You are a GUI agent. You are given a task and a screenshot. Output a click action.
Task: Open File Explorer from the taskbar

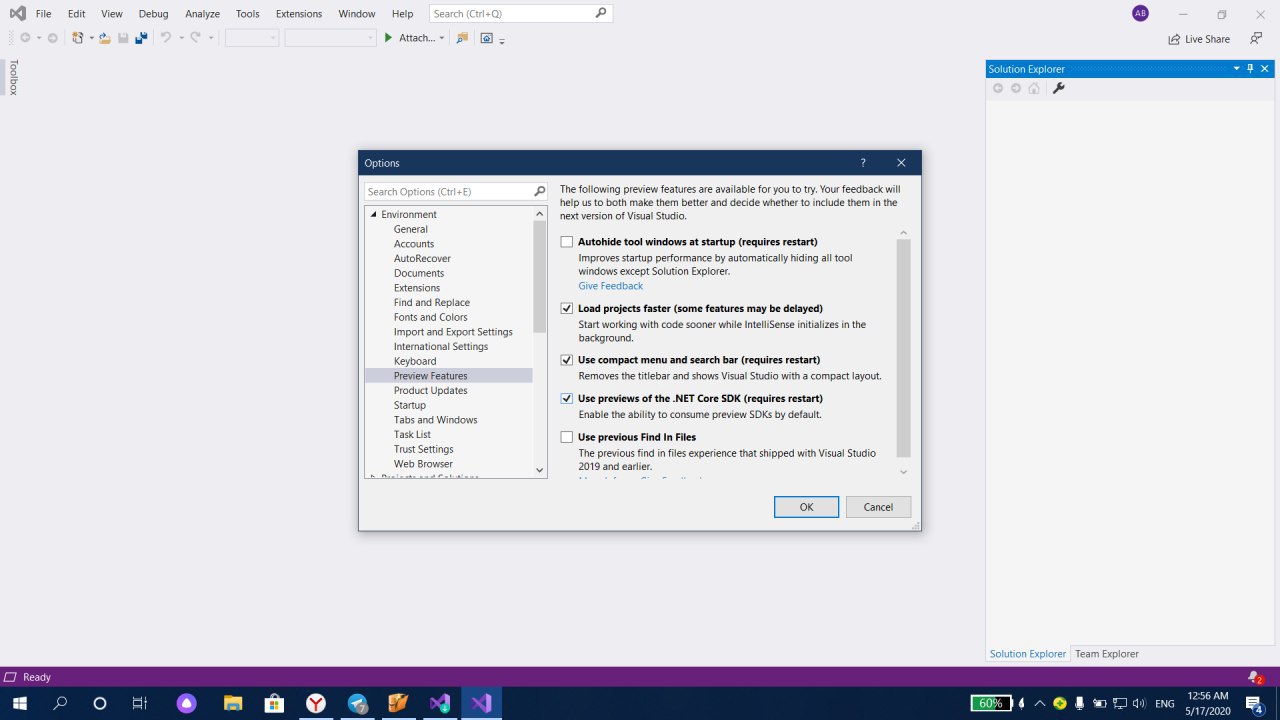(x=233, y=703)
